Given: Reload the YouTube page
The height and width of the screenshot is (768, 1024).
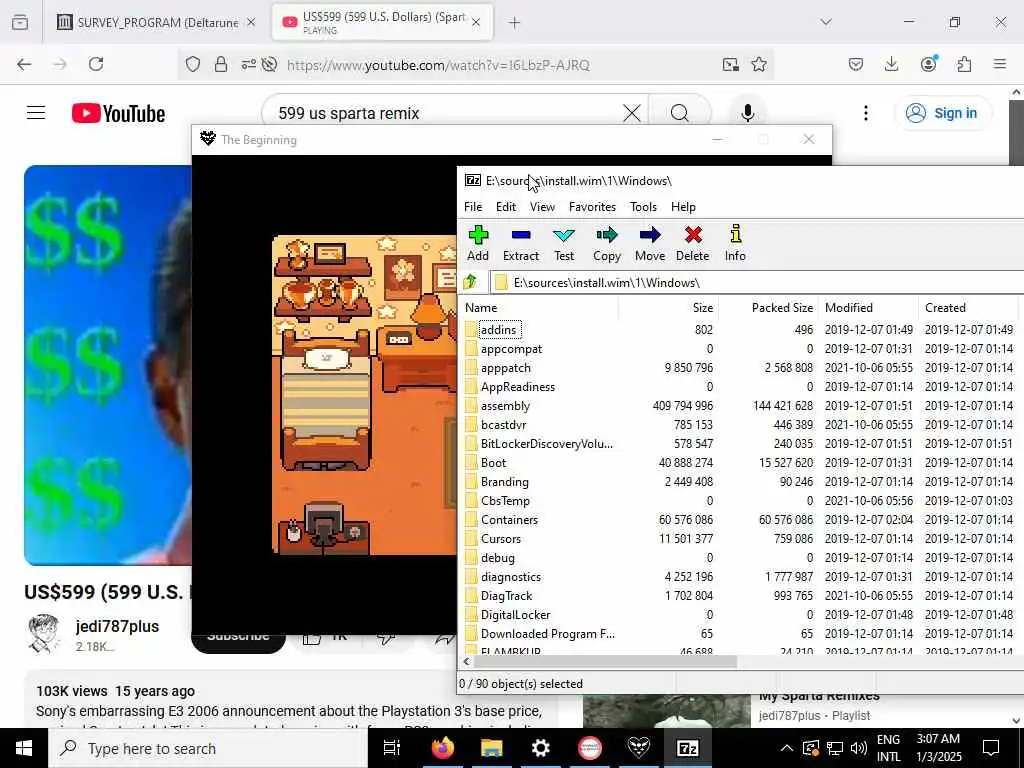Looking at the screenshot, I should click(x=96, y=64).
